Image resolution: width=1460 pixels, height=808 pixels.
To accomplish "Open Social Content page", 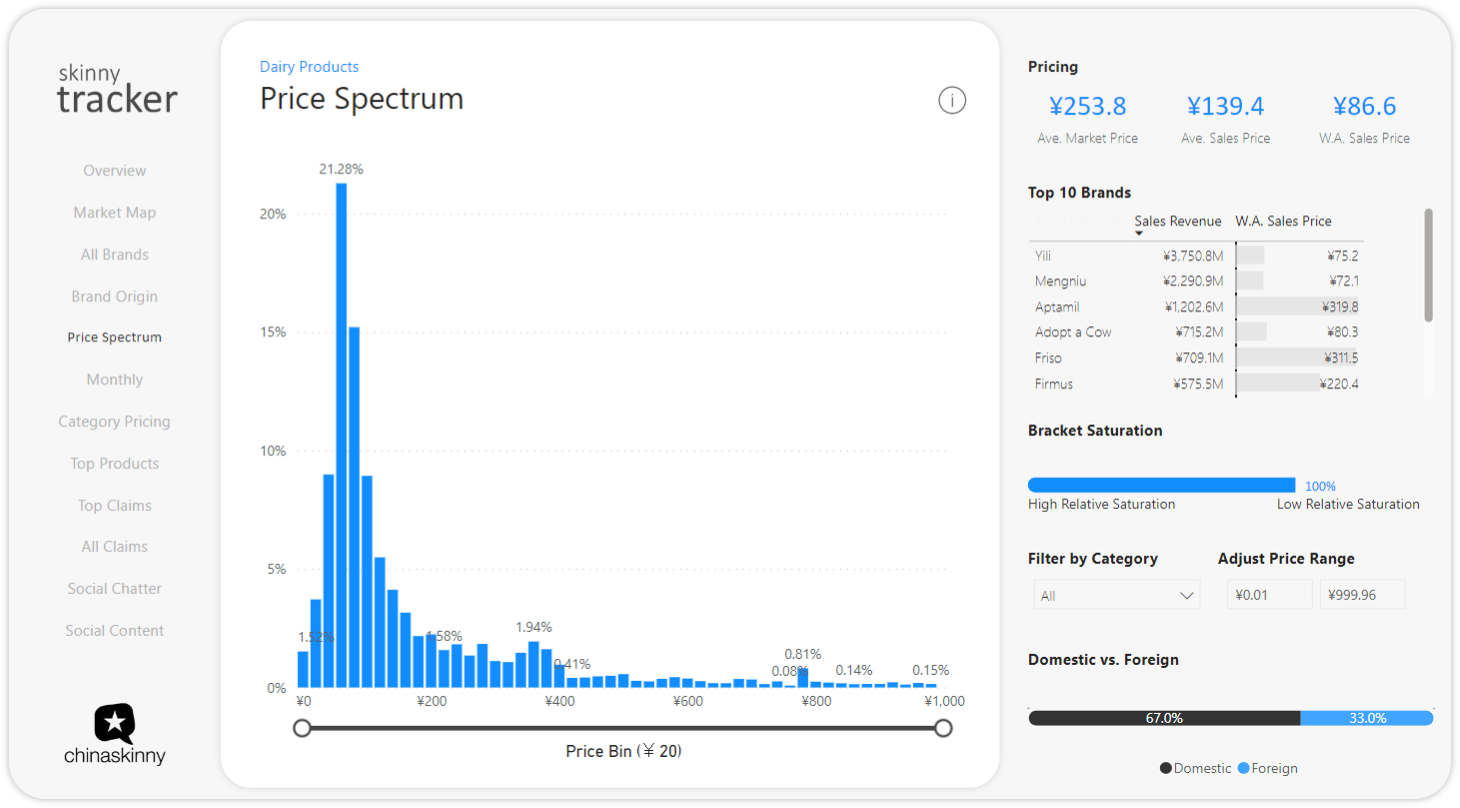I will tap(114, 631).
